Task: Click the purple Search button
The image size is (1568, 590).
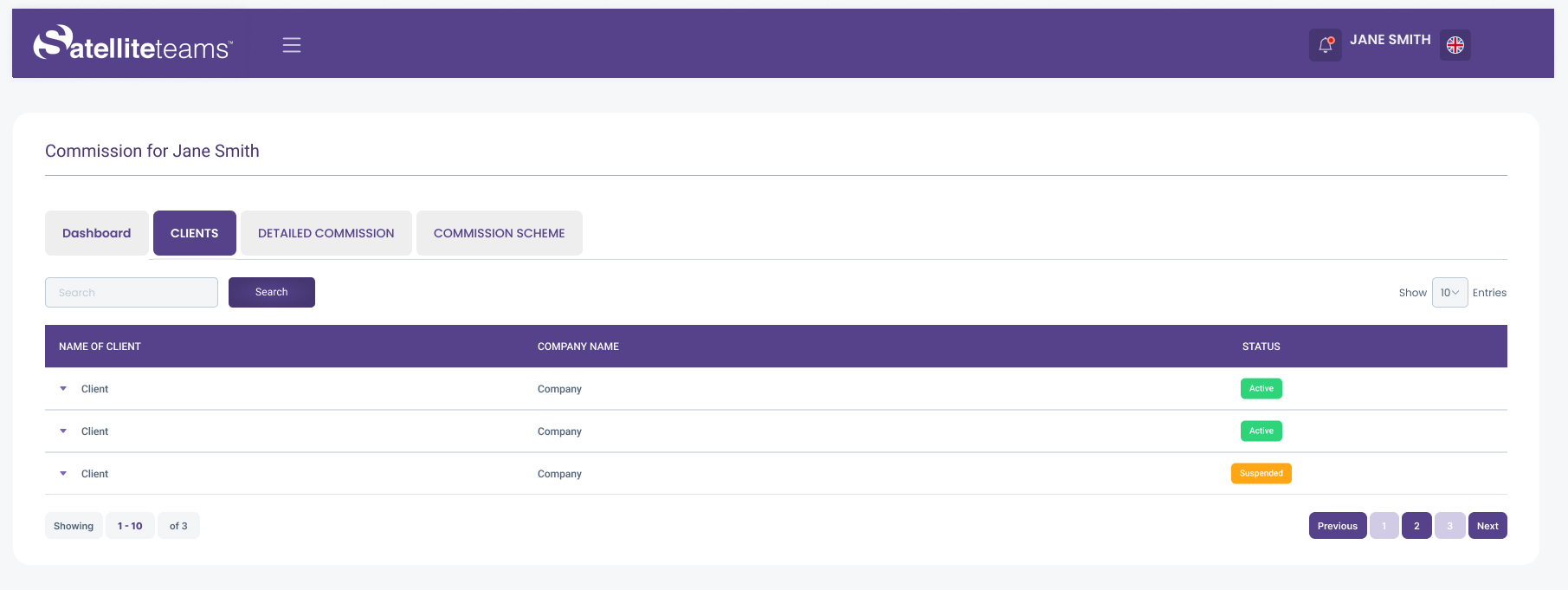Action: [x=271, y=293]
